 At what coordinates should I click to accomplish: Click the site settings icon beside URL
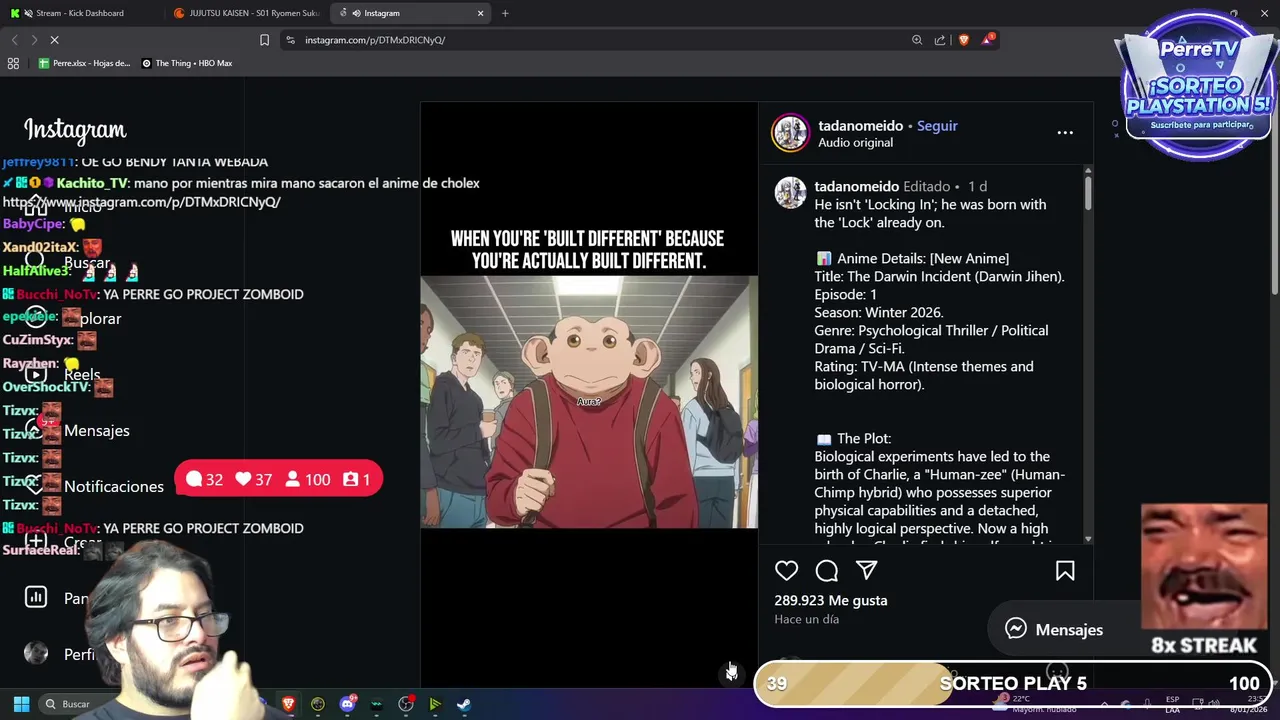[290, 40]
